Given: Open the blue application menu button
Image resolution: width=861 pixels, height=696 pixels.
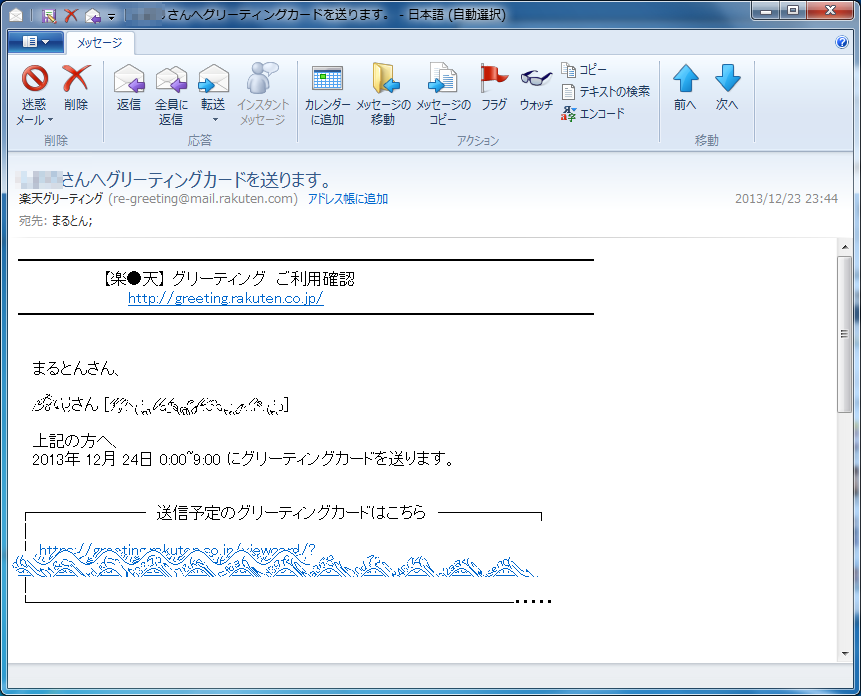Looking at the screenshot, I should coord(36,42).
